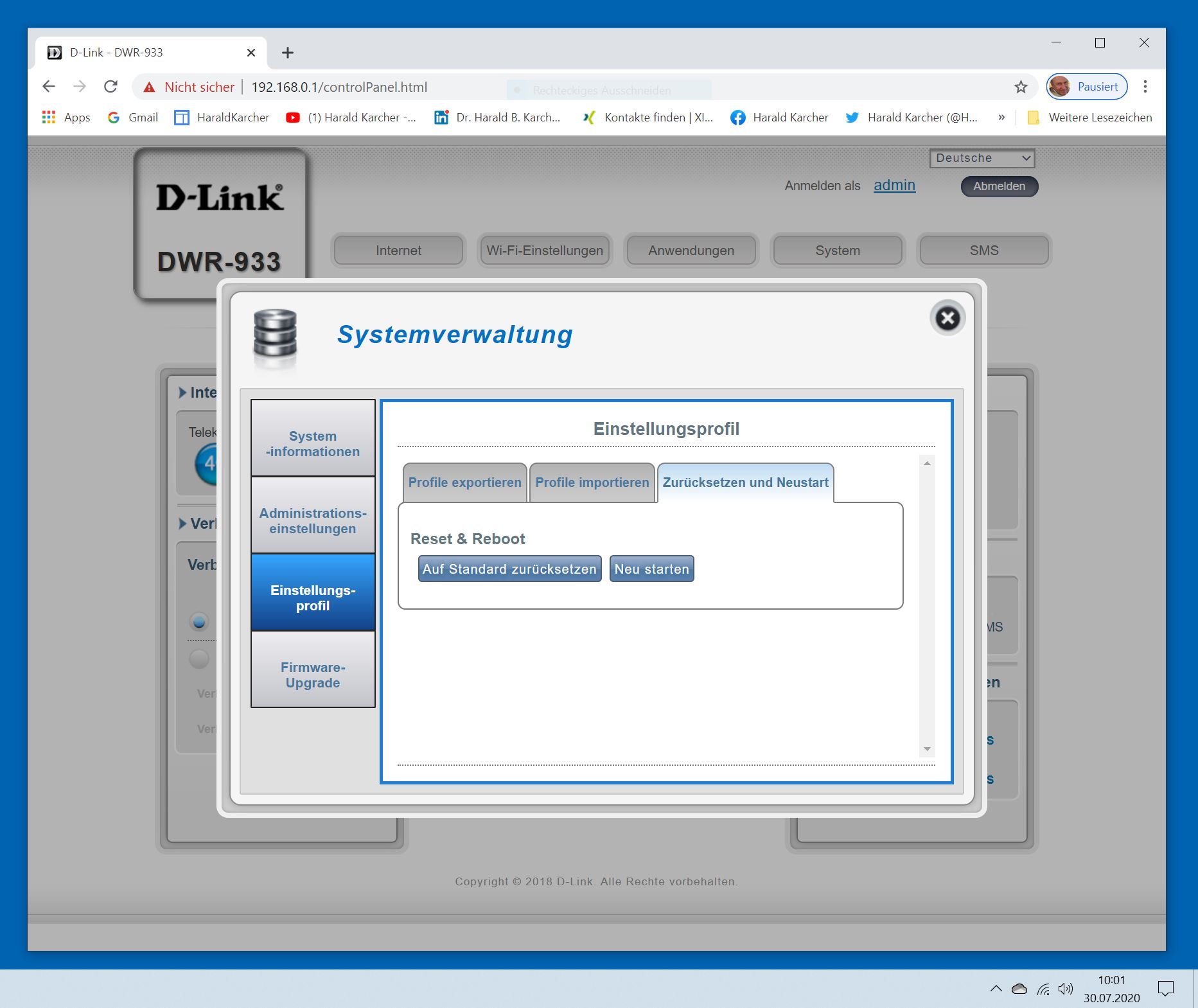Open the Chrome three-dot menu

(1145, 87)
